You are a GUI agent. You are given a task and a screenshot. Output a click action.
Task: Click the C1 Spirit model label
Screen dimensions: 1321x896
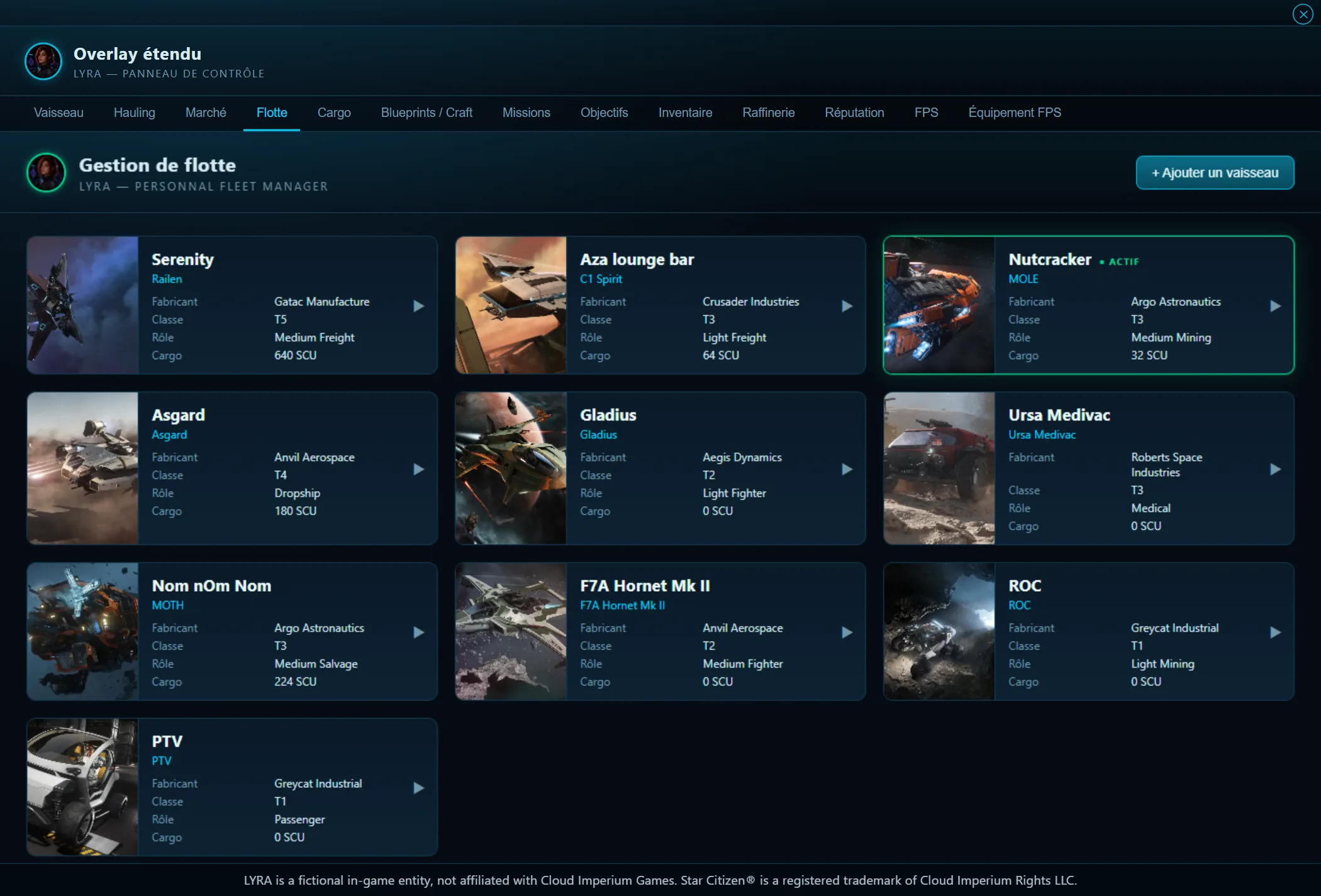point(601,279)
